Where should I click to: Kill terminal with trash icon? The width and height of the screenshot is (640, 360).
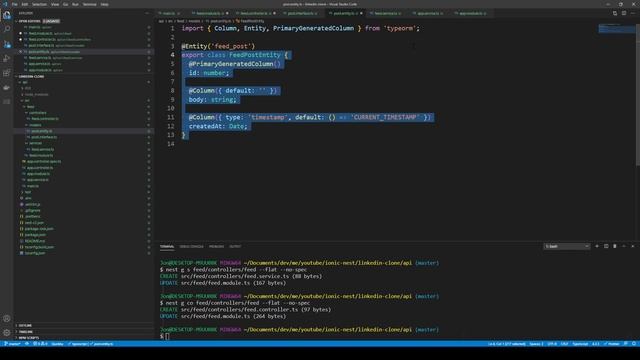coord(615,246)
